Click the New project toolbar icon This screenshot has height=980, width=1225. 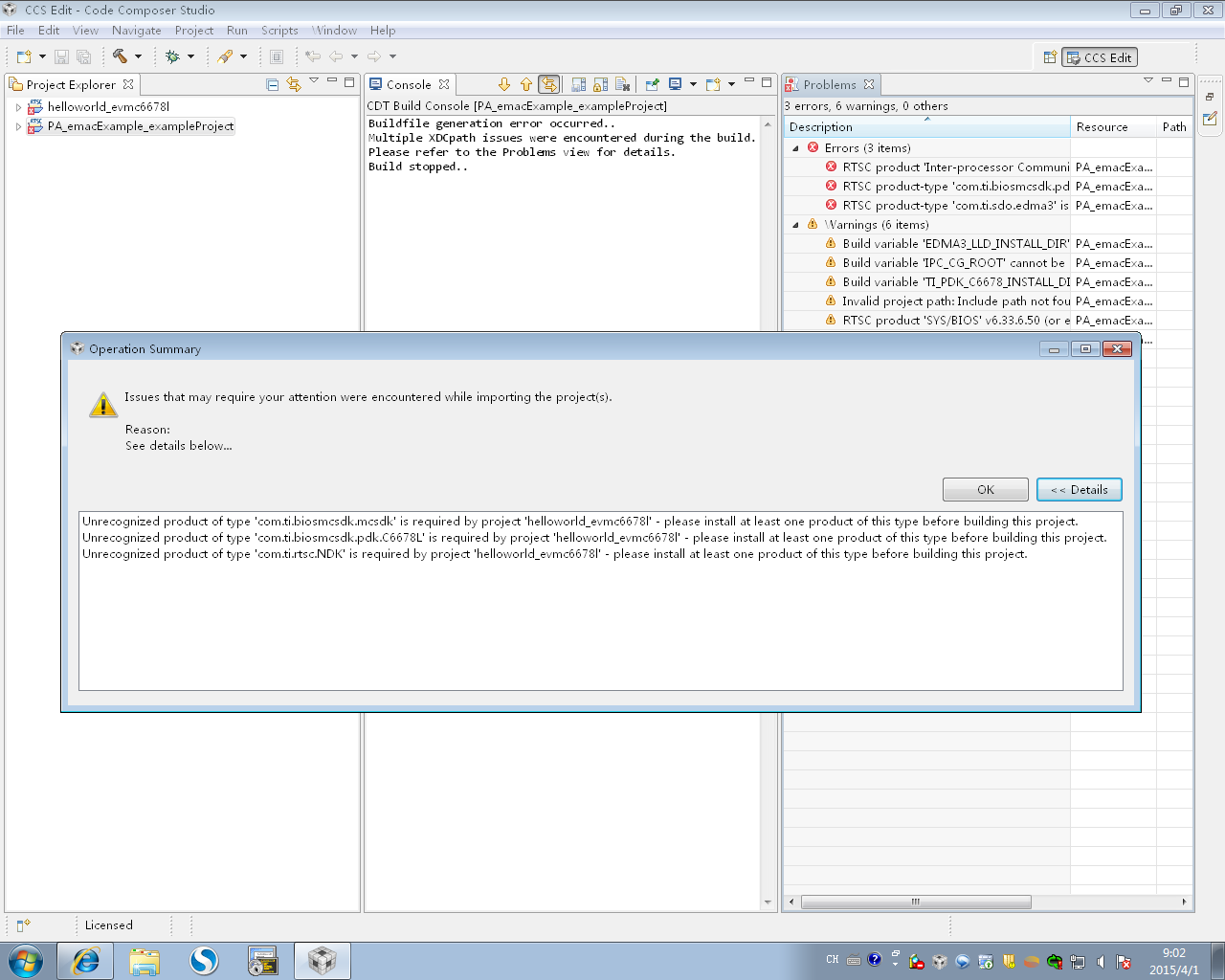coord(24,56)
